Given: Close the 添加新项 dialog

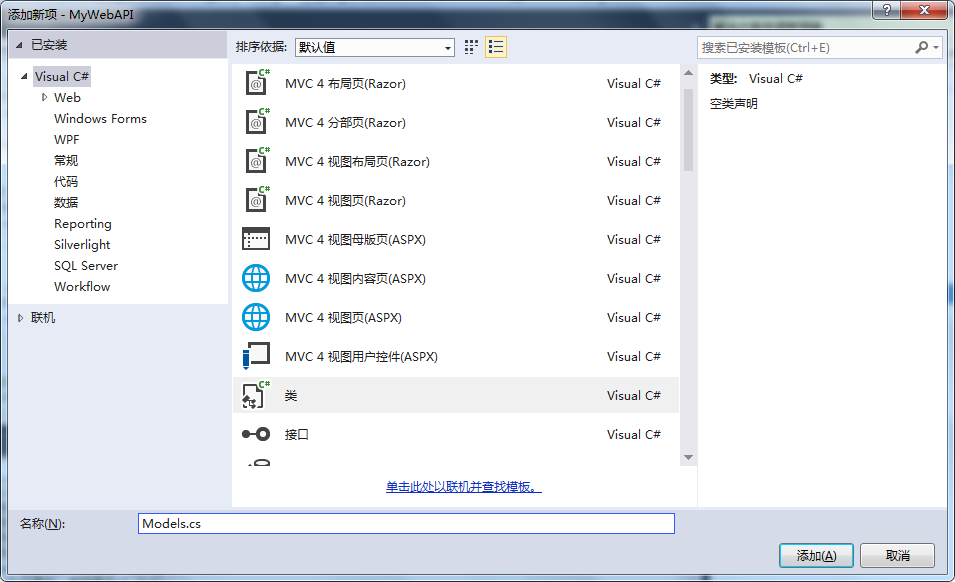Looking at the screenshot, I should point(924,10).
